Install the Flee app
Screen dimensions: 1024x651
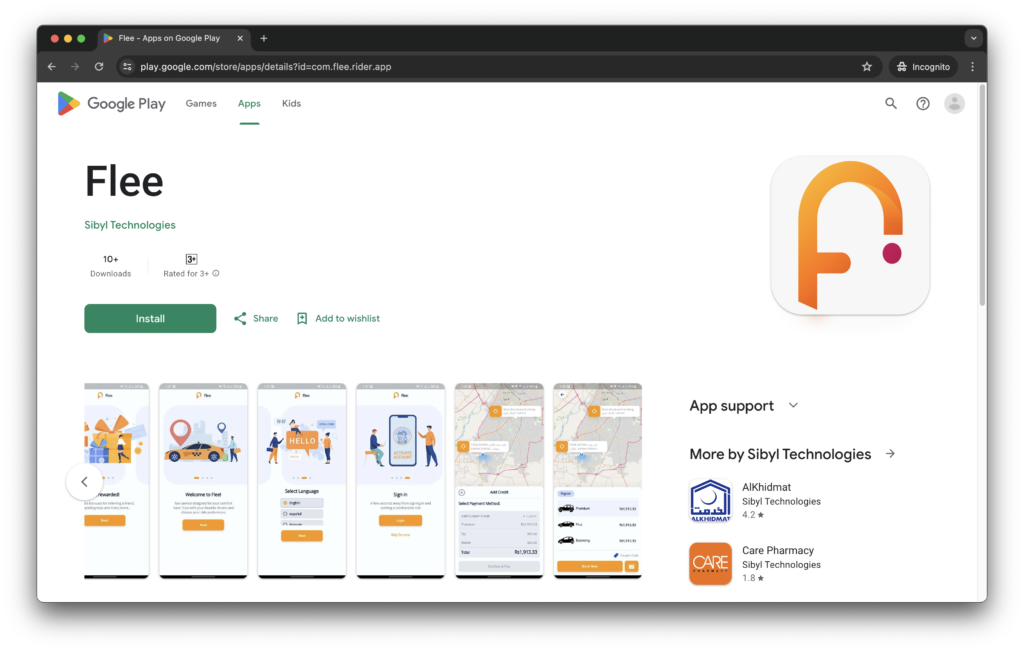point(150,319)
